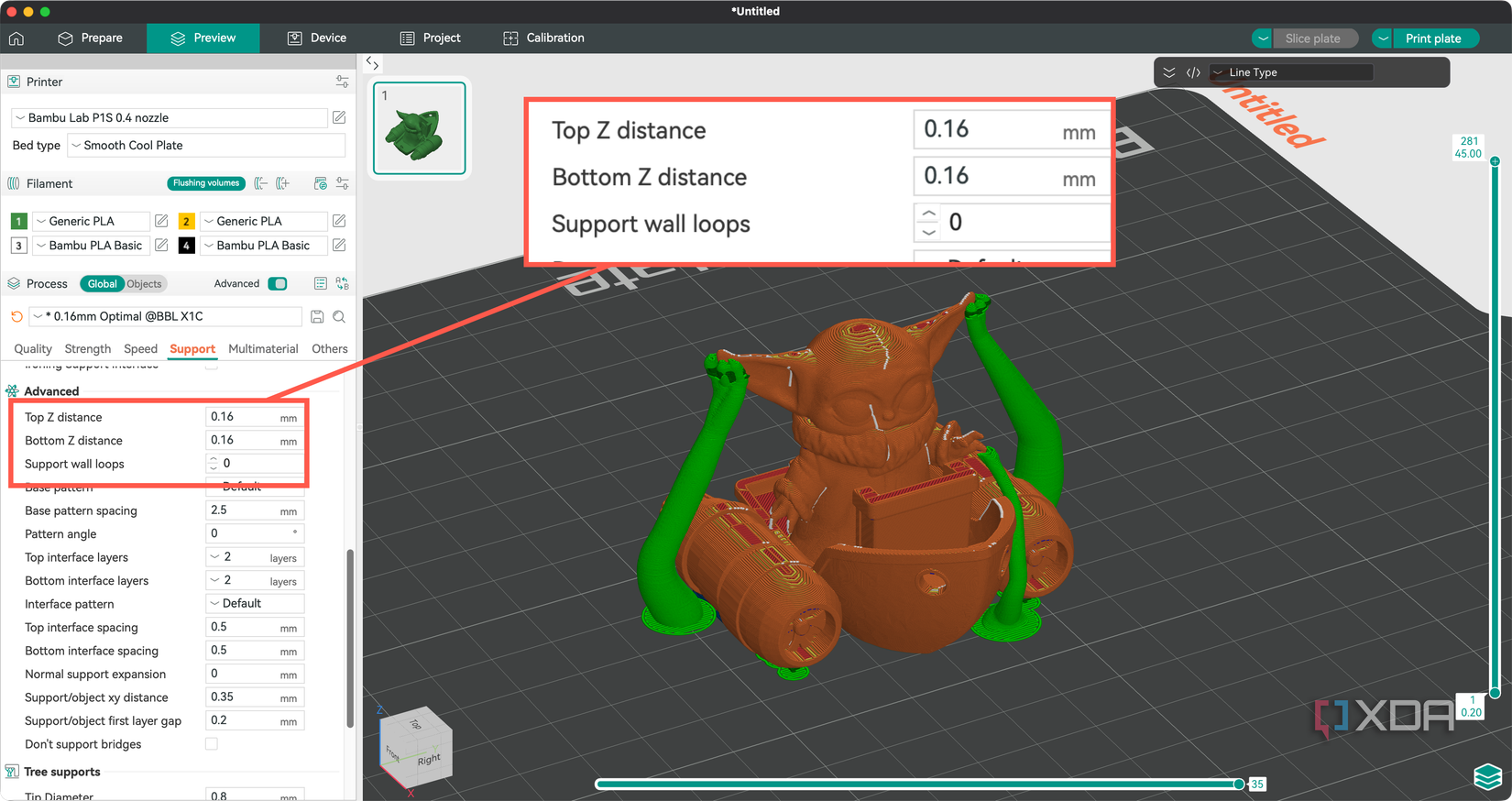Open process settings list view icon
This screenshot has width=1512, height=801.
(321, 283)
